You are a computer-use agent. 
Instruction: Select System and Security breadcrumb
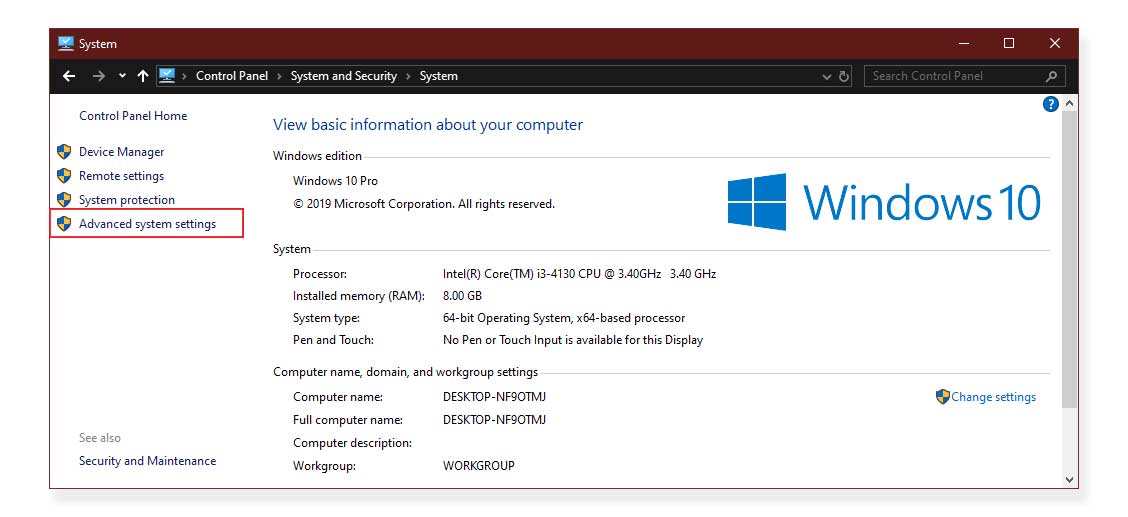click(343, 76)
